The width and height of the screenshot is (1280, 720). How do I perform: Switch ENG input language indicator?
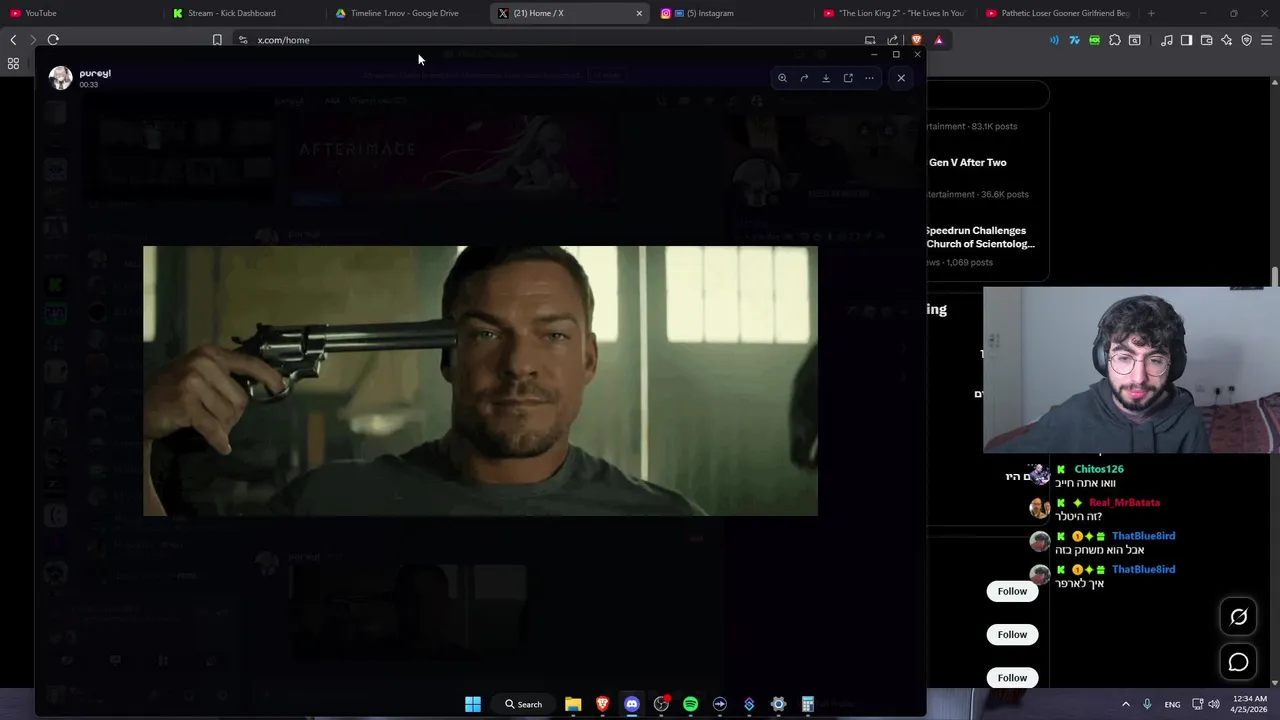[x=1172, y=704]
